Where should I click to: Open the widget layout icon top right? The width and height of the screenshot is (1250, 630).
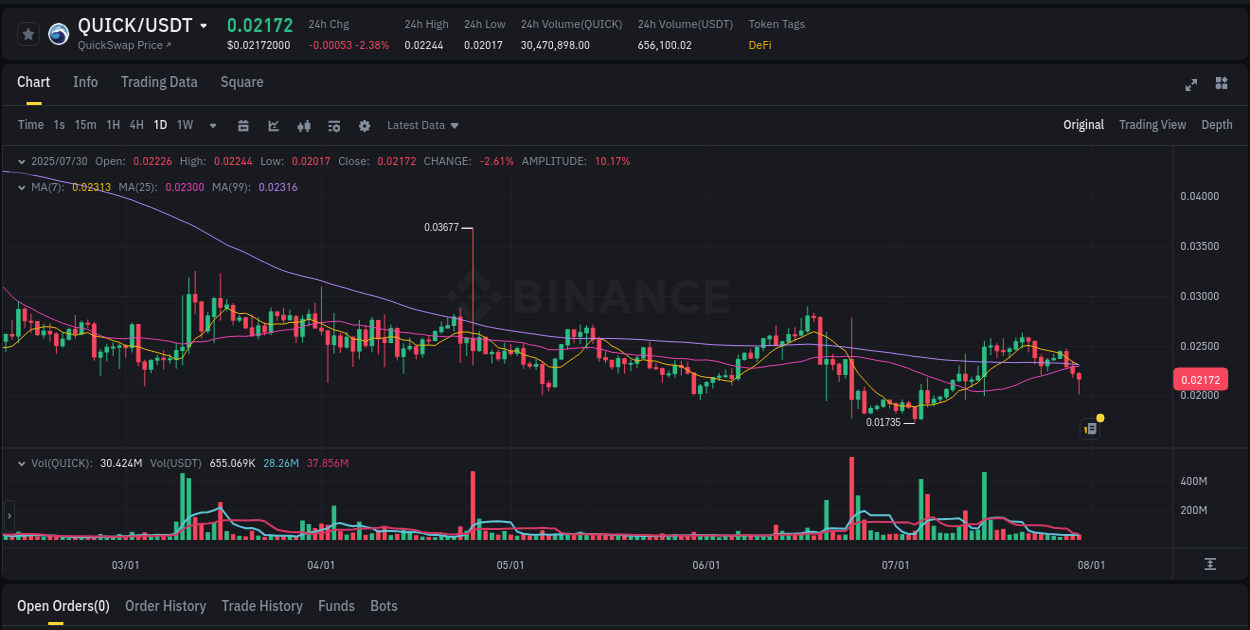click(1221, 85)
